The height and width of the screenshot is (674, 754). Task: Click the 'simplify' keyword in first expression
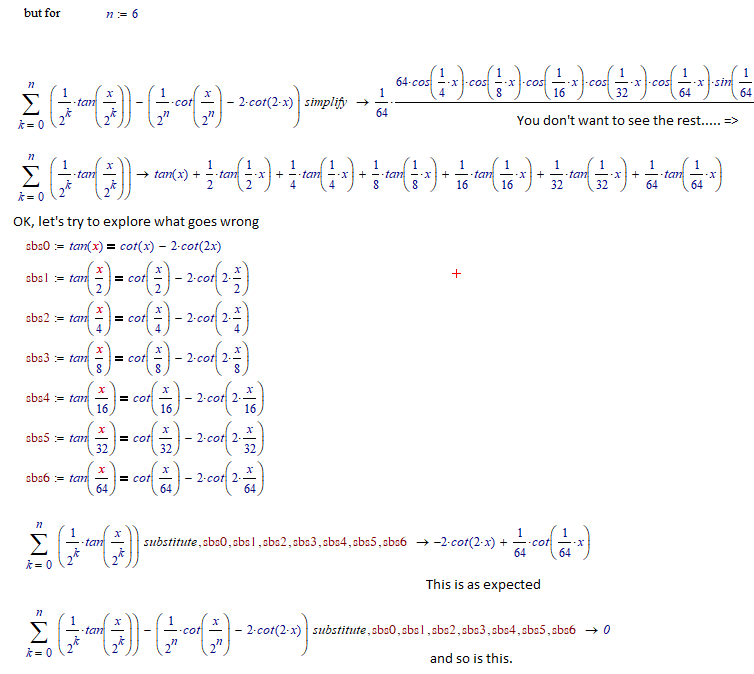(326, 102)
